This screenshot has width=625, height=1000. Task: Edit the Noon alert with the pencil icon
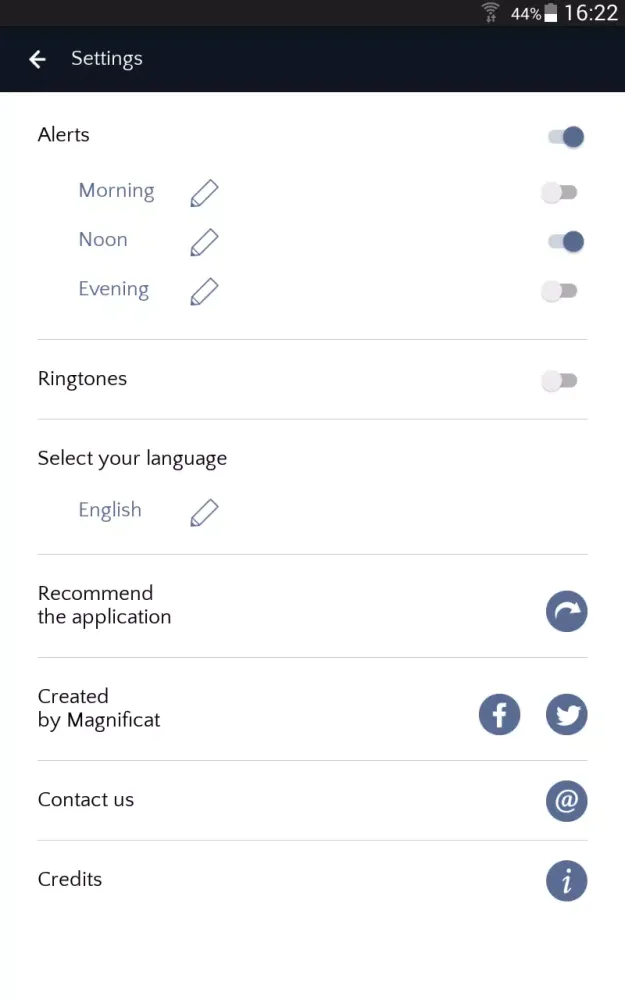[x=203, y=241]
